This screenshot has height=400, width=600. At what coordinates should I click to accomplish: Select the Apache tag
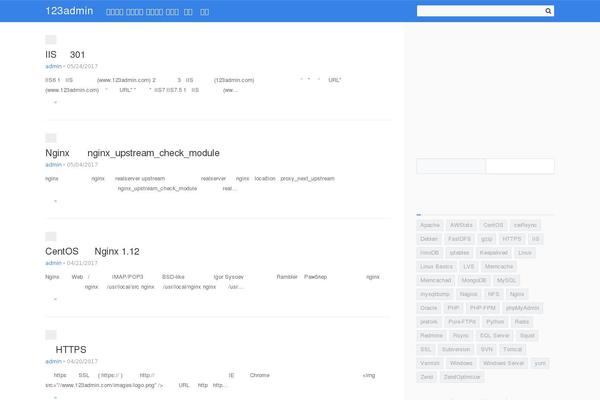430,225
